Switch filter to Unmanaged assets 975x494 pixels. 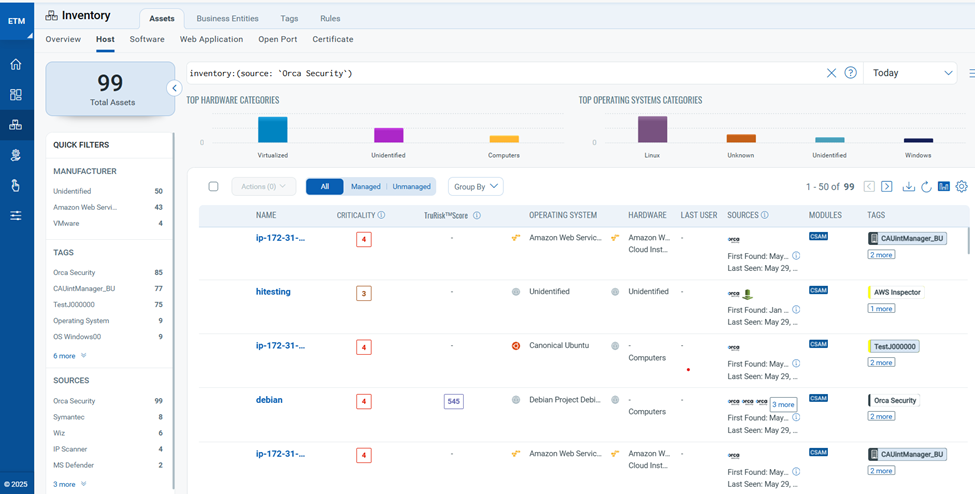[x=411, y=186]
